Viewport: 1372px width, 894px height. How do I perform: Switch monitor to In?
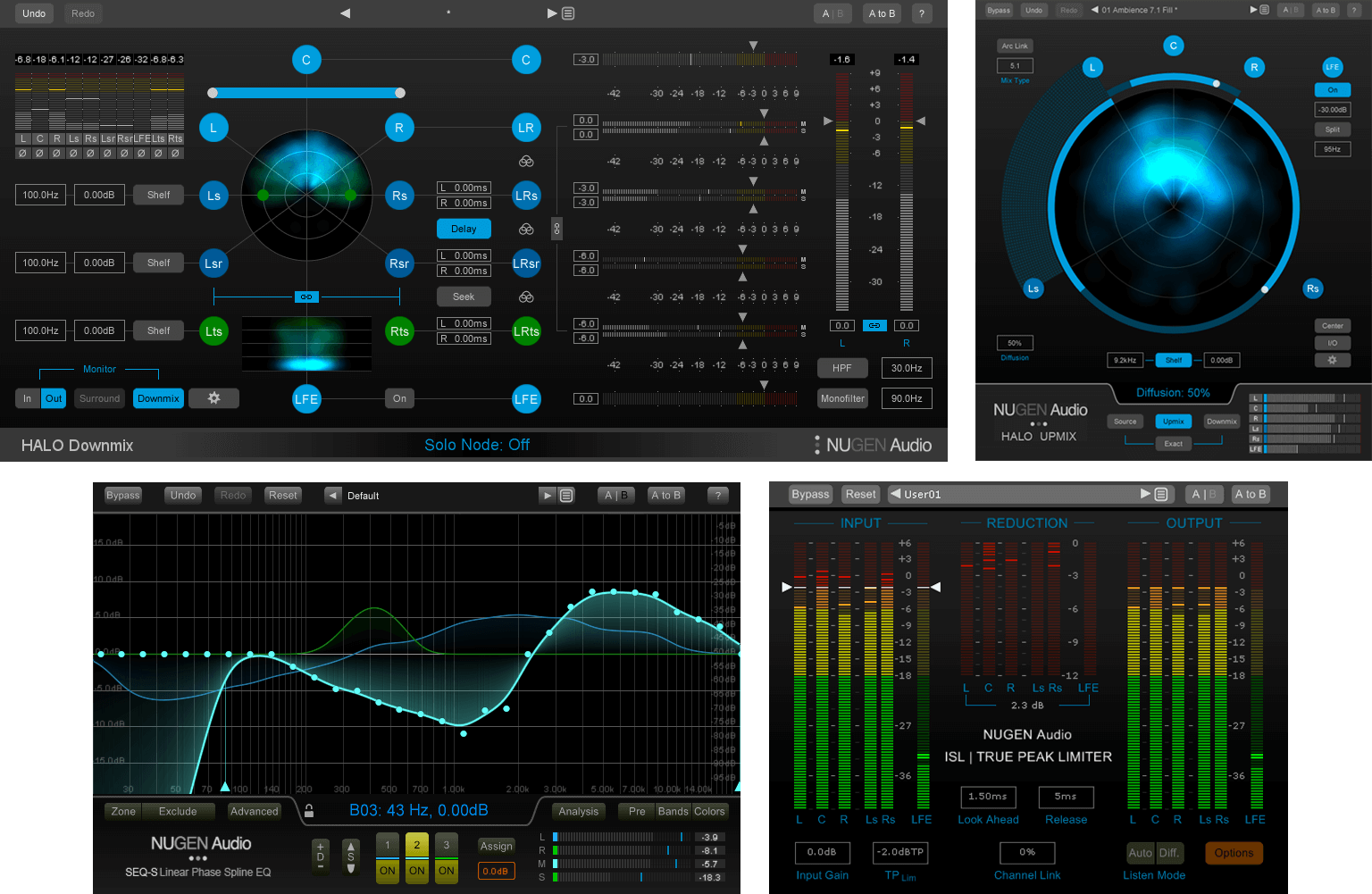[x=28, y=398]
